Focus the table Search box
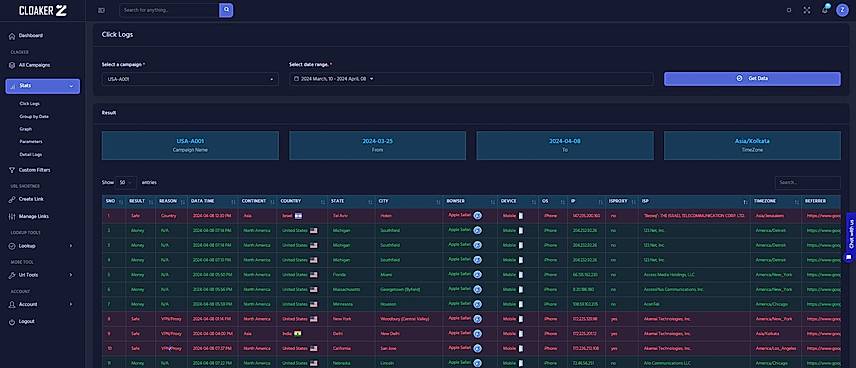The image size is (856, 368). point(808,183)
